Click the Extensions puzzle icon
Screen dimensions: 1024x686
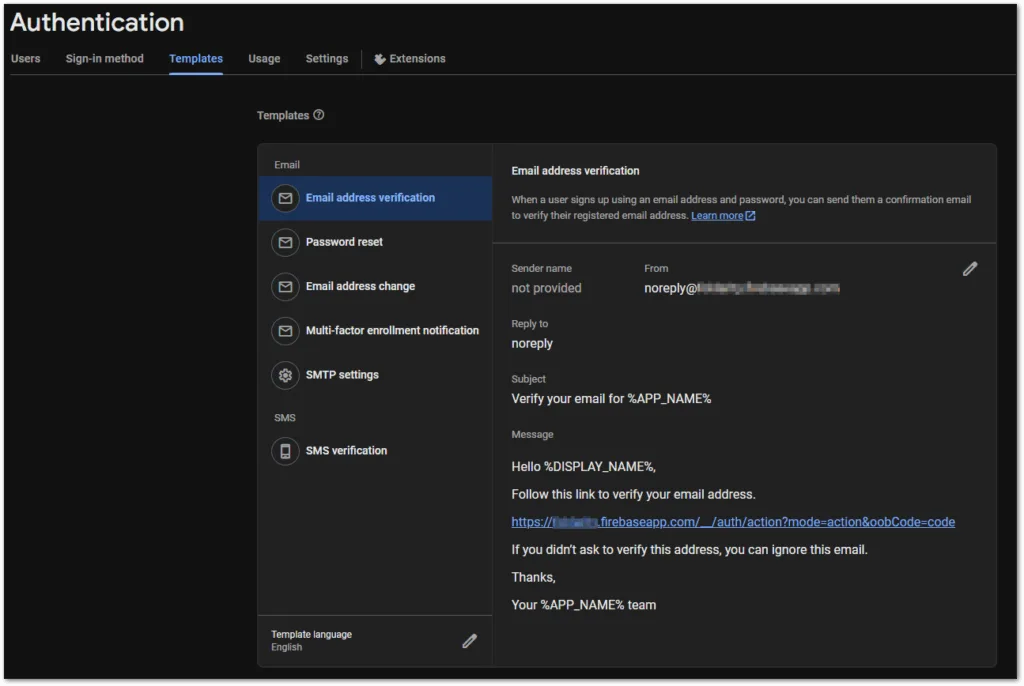[379, 59]
